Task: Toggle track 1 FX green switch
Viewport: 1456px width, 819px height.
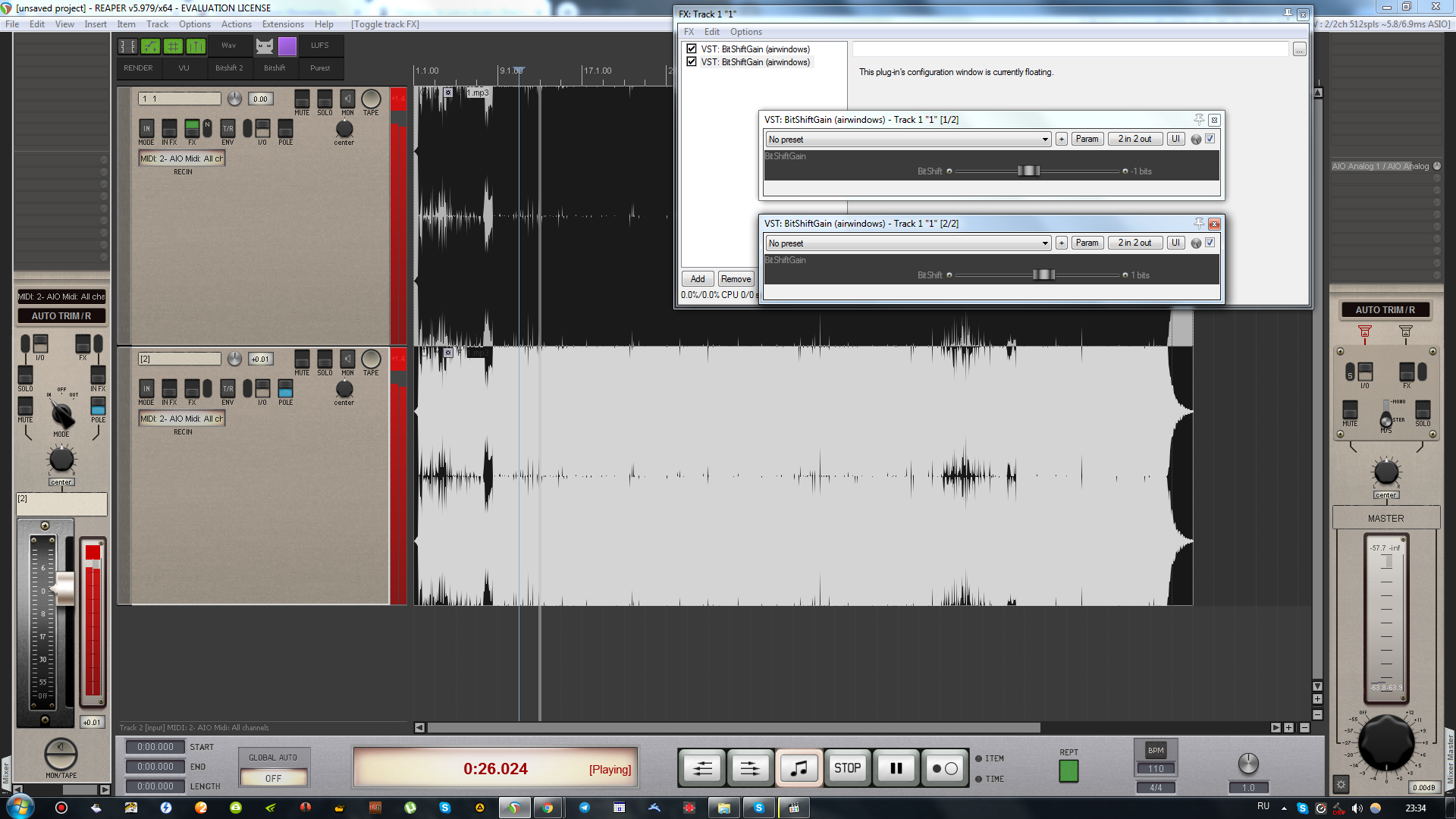Action: pos(192,128)
